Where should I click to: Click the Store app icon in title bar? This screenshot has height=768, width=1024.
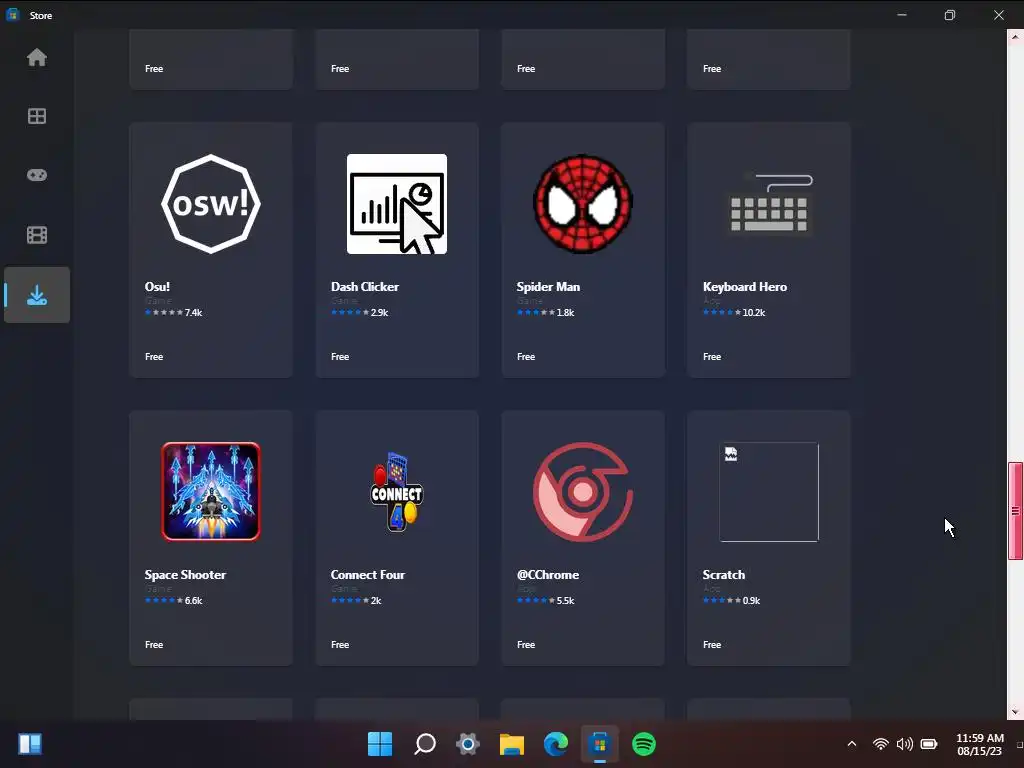(x=12, y=14)
